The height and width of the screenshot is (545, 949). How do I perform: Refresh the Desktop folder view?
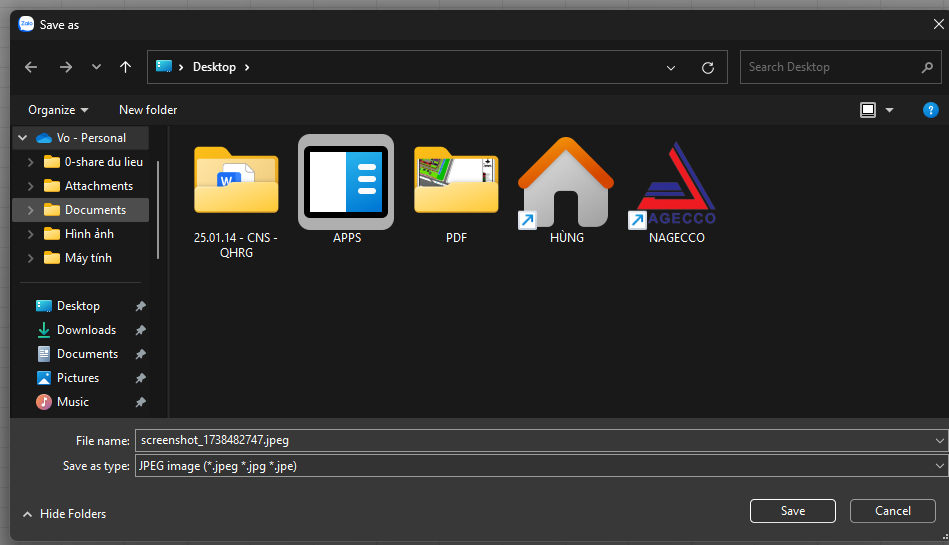point(708,67)
